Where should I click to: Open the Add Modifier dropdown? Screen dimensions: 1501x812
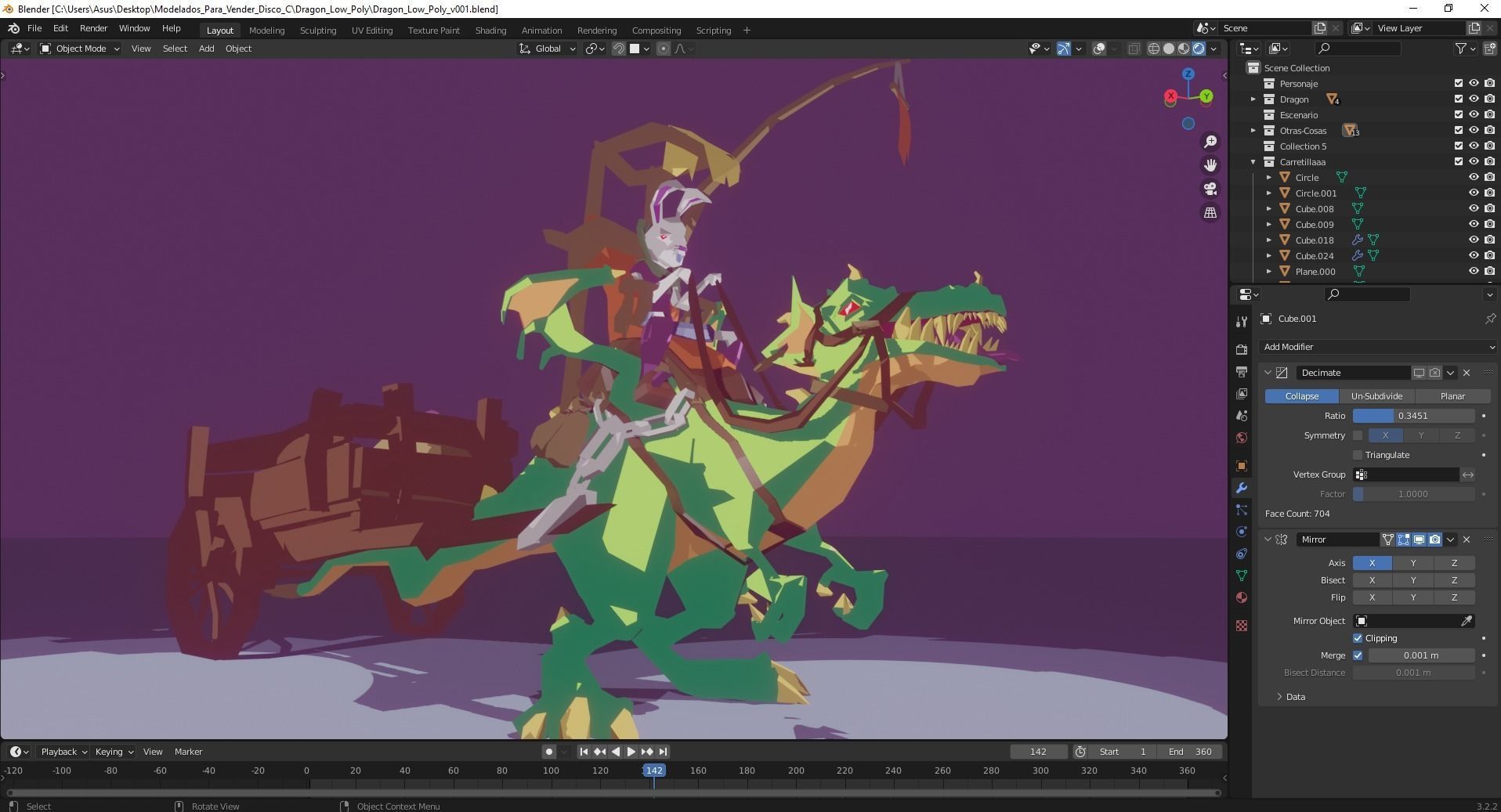(1378, 347)
